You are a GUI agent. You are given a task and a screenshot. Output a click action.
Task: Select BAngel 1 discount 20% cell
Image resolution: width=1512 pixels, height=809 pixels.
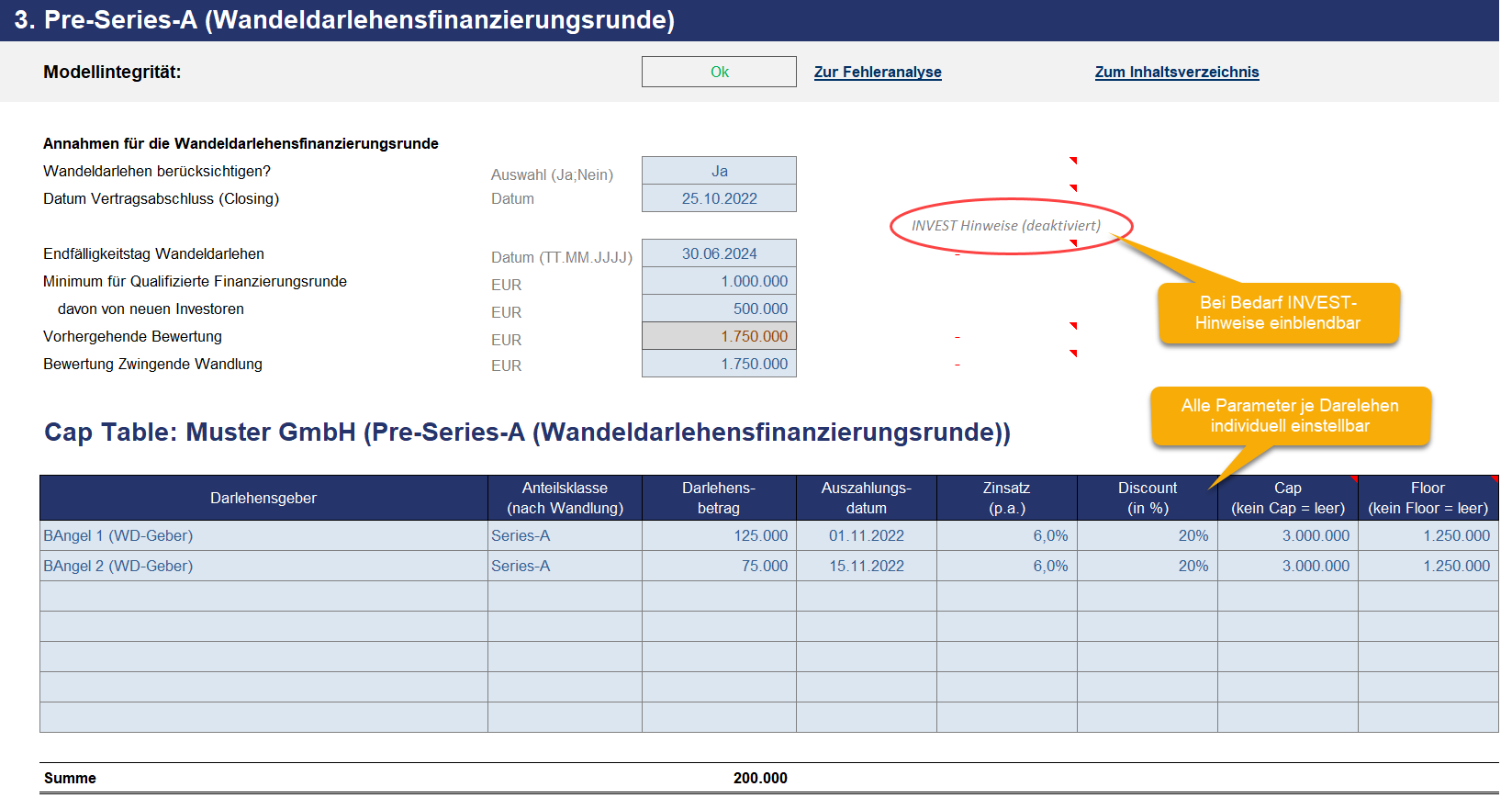(x=1148, y=535)
